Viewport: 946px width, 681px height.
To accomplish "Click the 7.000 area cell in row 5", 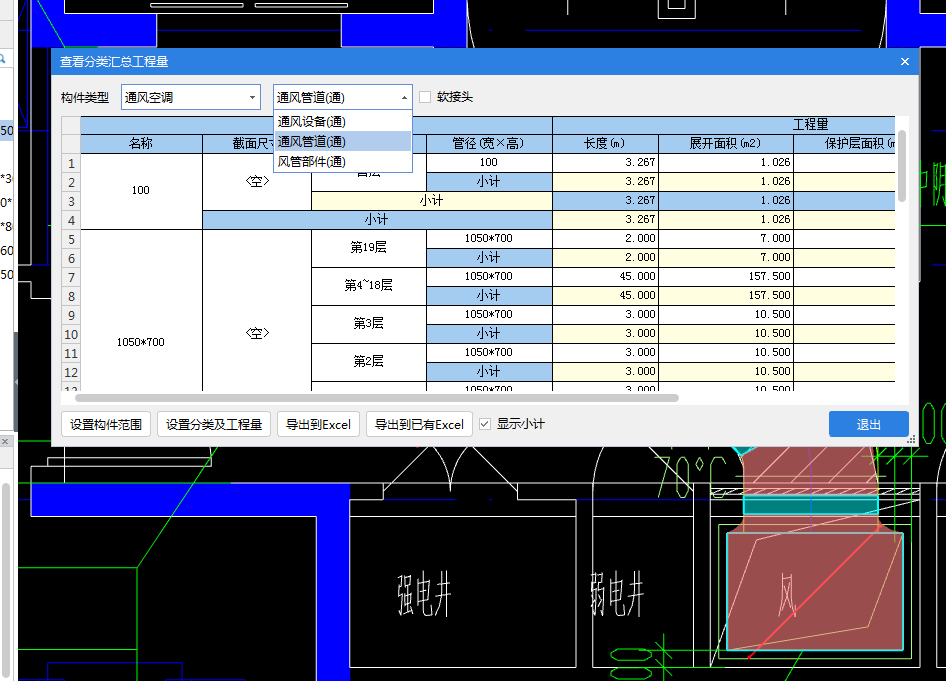I will pos(726,238).
